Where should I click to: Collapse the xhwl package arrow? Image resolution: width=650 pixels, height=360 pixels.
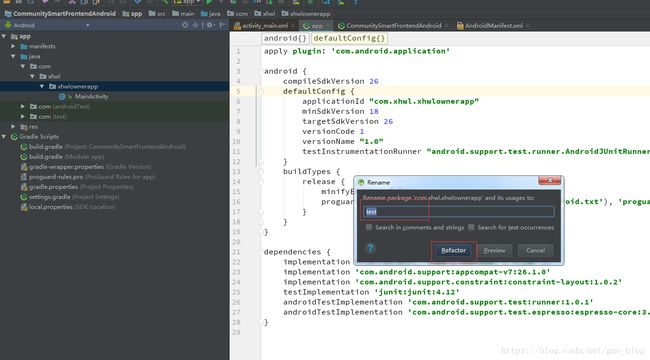(33, 76)
